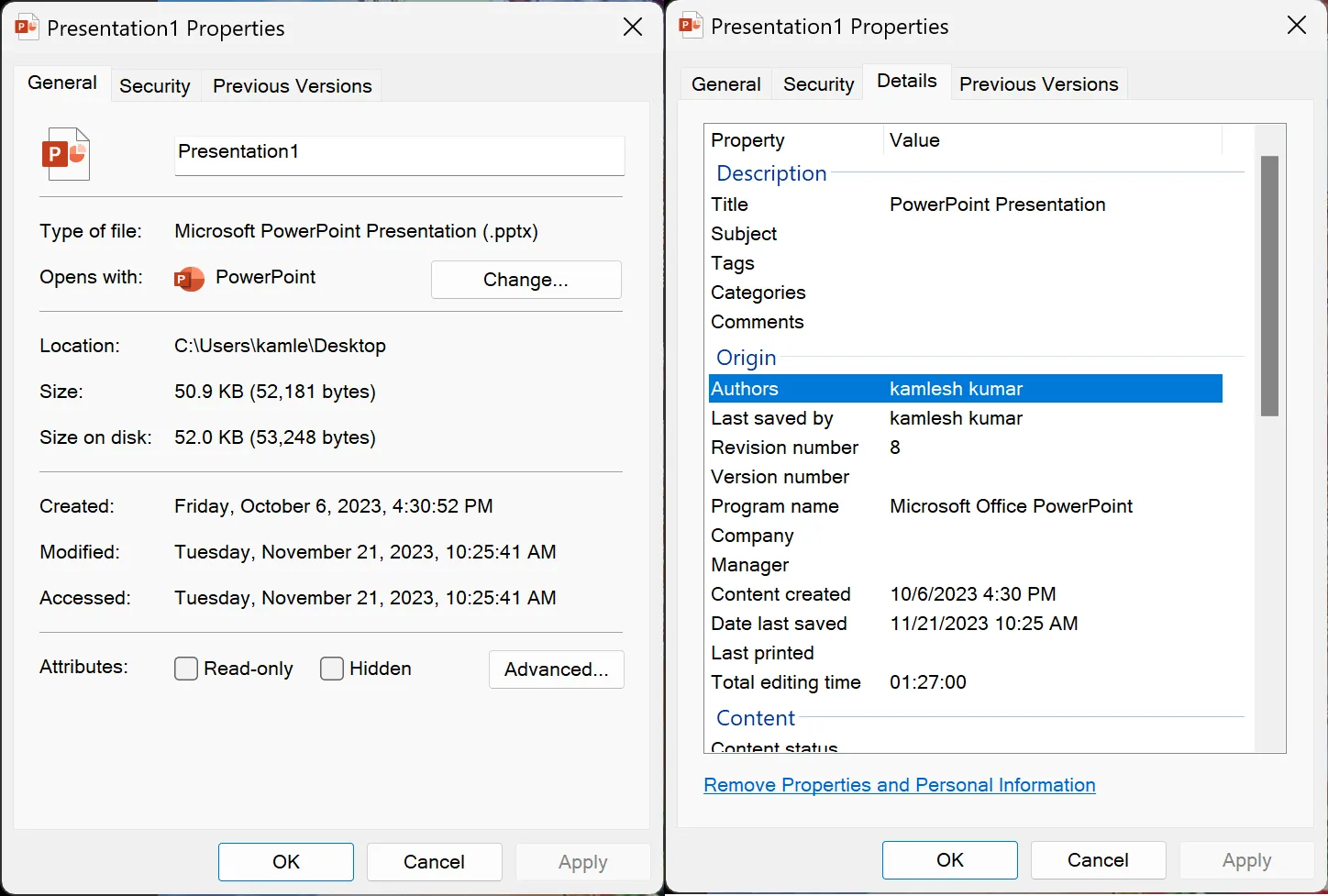Screen dimensions: 1328x896
Task: Click the Presentation1 file name field
Action: pos(399,155)
